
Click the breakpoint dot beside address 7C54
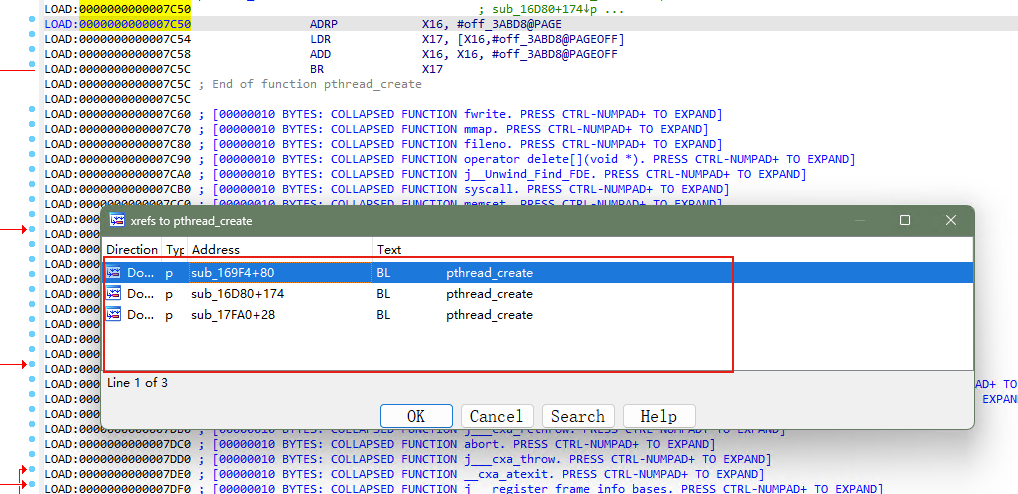[31, 35]
